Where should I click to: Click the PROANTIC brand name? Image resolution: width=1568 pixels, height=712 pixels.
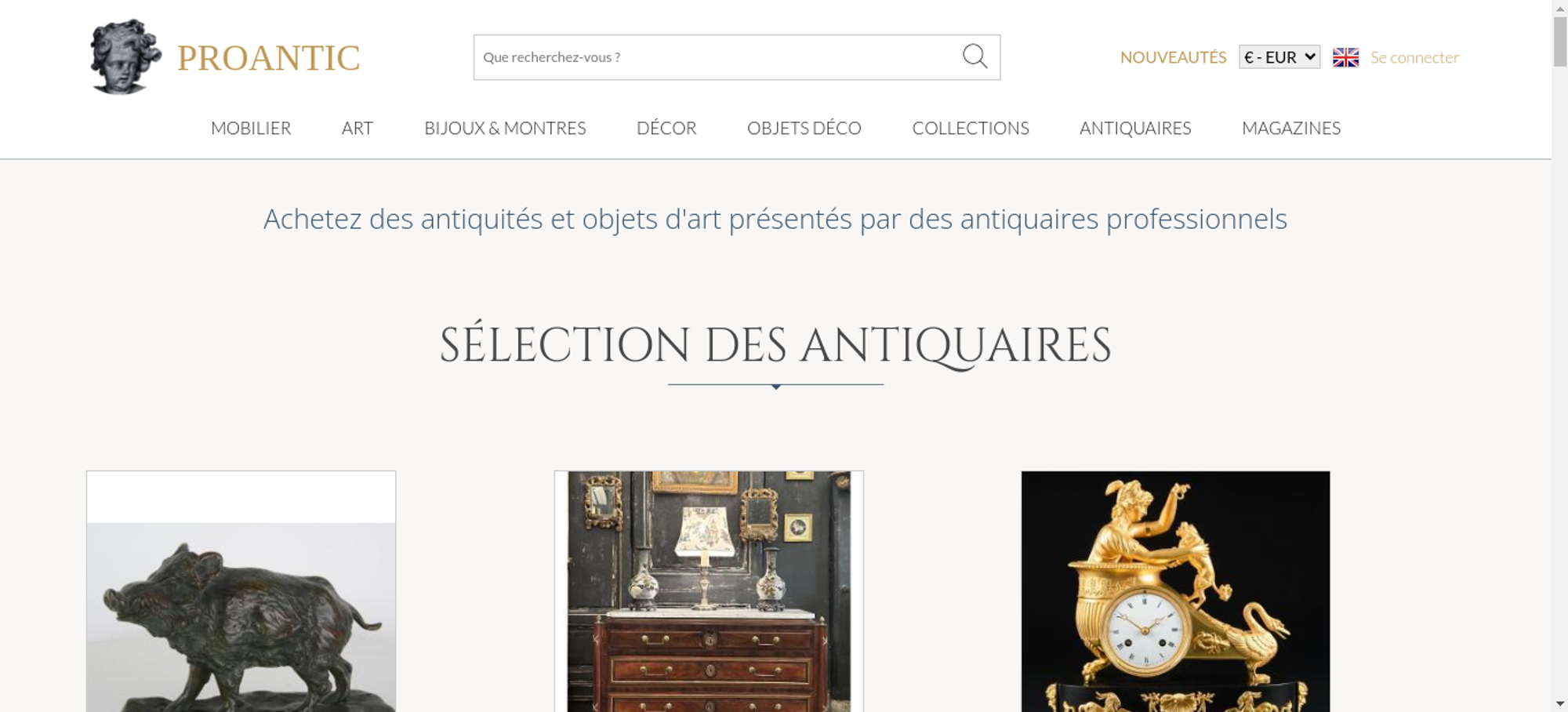(x=268, y=58)
